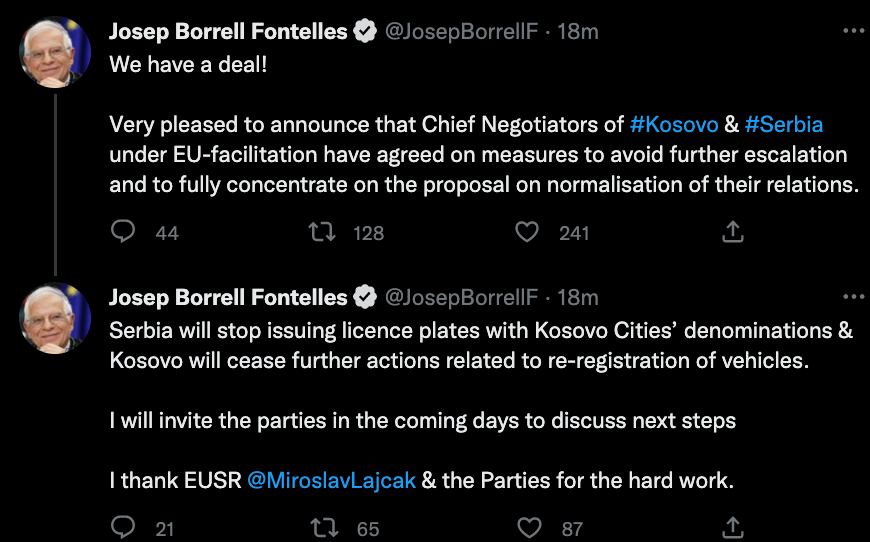Share the licence plates tweet

click(x=732, y=528)
